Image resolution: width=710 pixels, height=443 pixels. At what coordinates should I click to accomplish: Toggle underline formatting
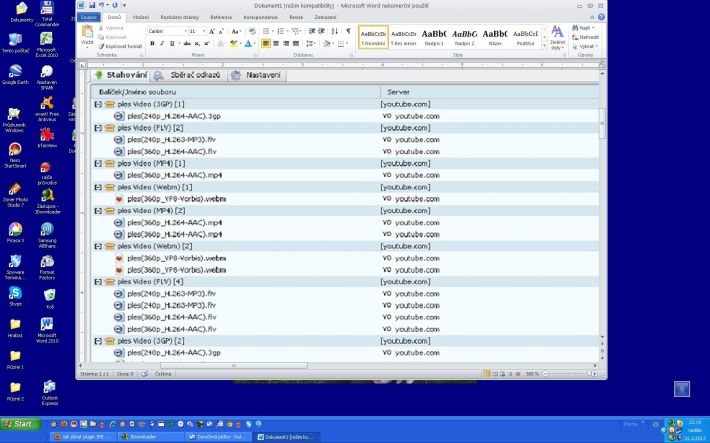click(172, 43)
